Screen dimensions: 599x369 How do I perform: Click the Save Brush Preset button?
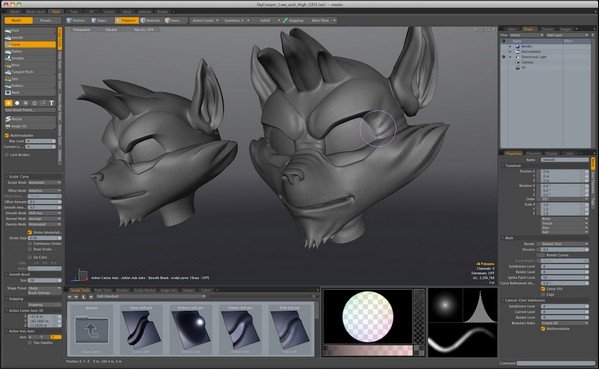[30, 110]
